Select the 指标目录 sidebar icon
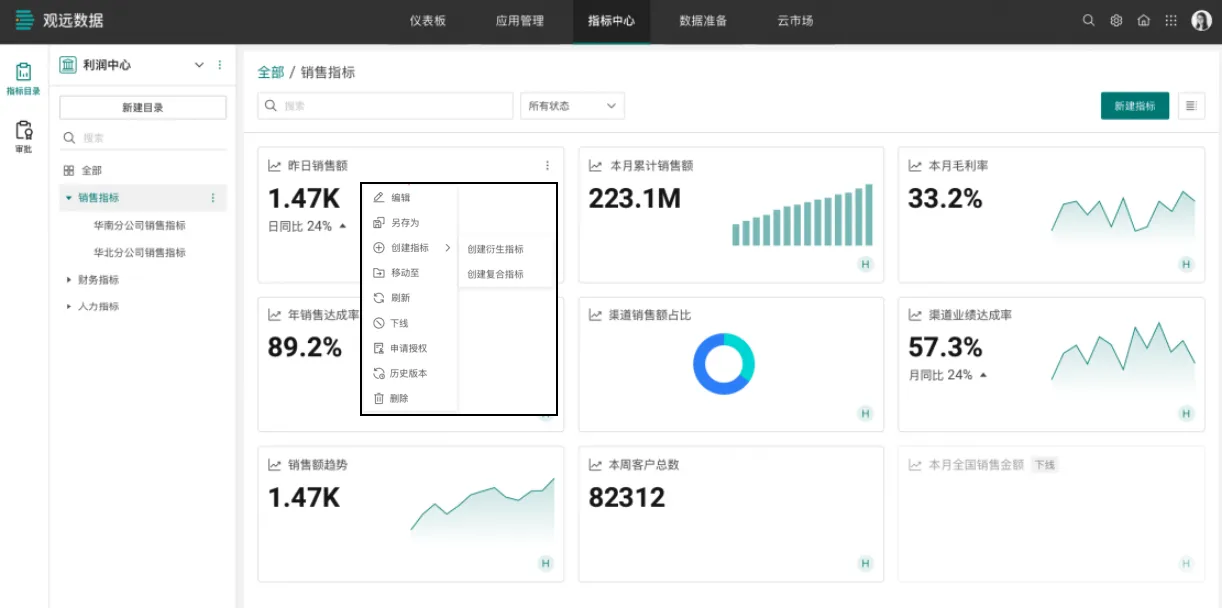 point(24,77)
